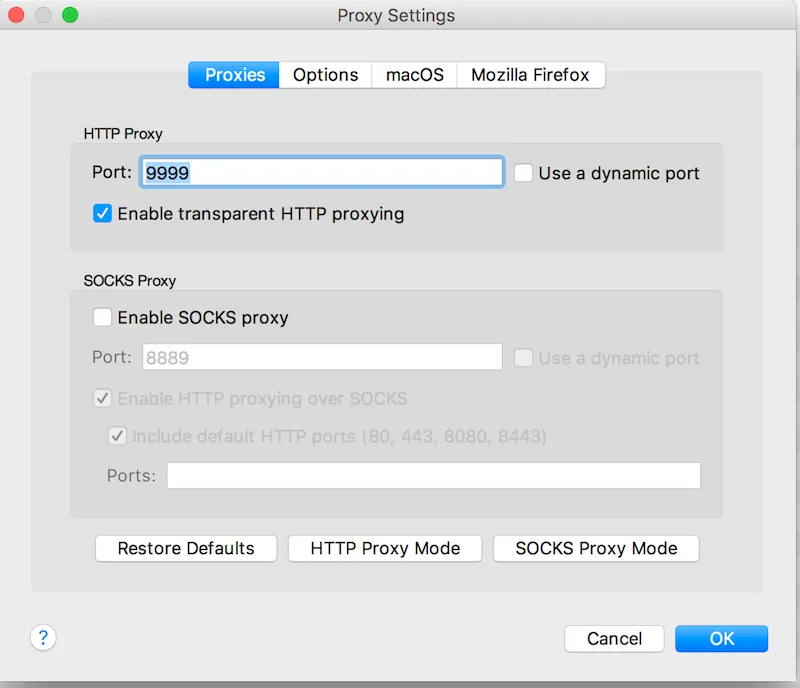Click the HTTP proxy Port field

pos(320,171)
